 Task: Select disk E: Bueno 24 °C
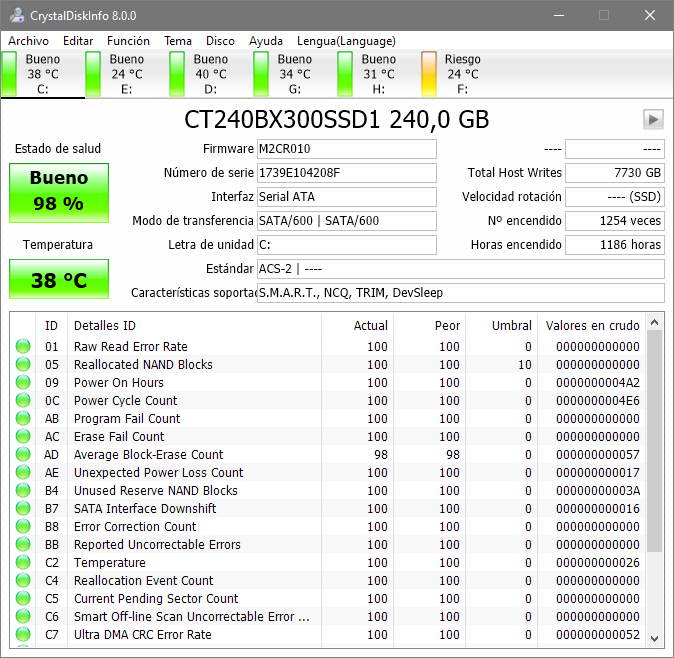(127, 74)
